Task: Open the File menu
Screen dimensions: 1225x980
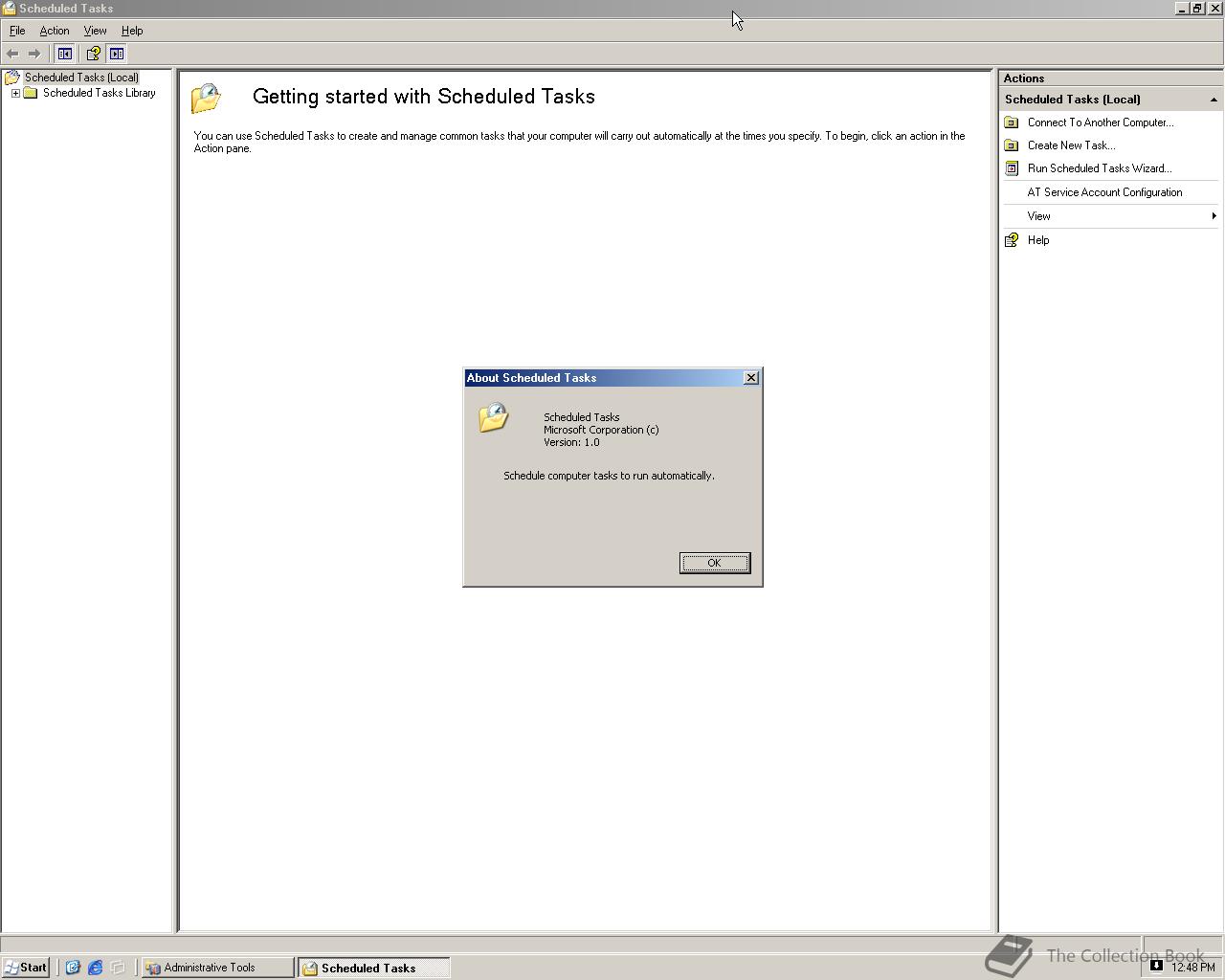Action: pyautogui.click(x=17, y=31)
